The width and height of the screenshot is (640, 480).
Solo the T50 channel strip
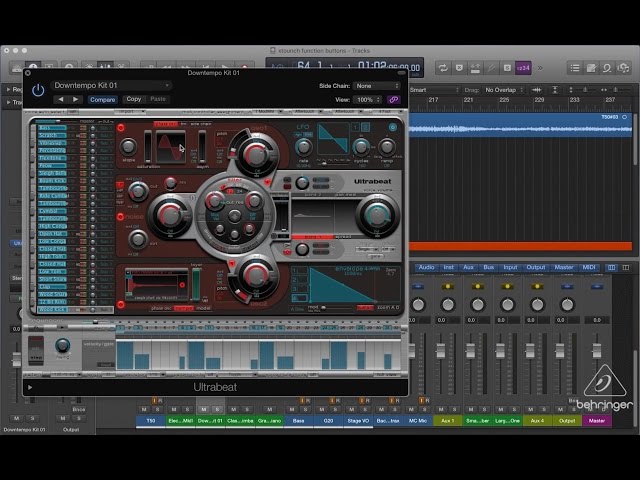pyautogui.click(x=158, y=409)
